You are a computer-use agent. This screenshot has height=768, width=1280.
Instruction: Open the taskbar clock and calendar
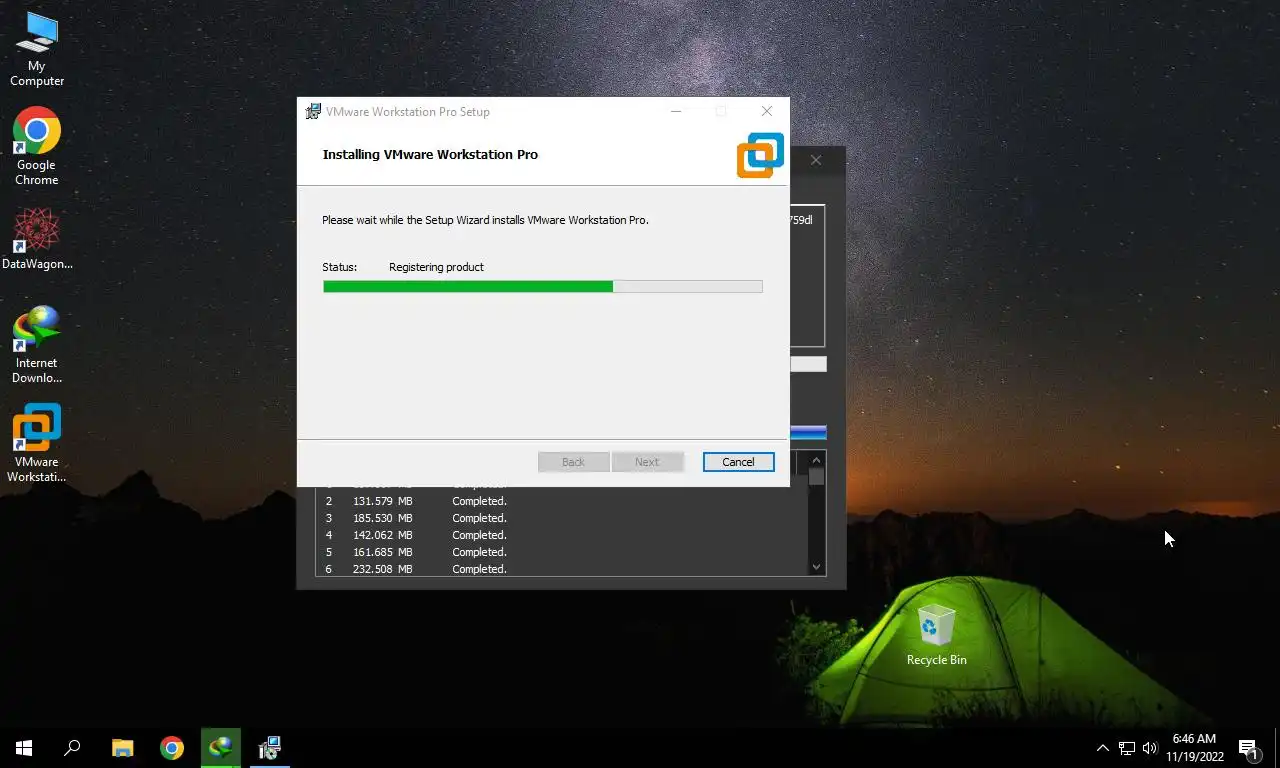[x=1194, y=748]
